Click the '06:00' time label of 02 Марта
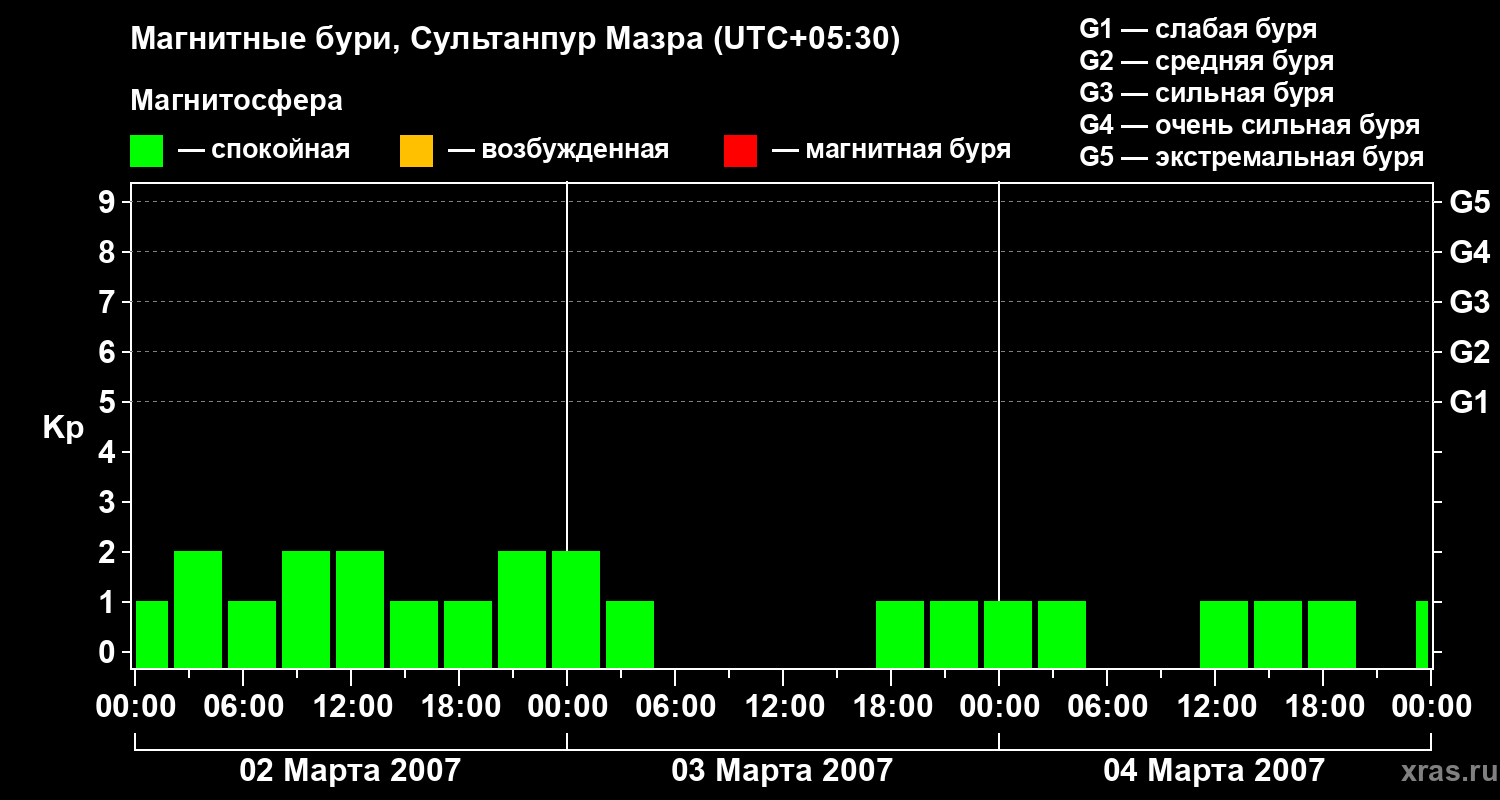1500x800 pixels. [243, 707]
